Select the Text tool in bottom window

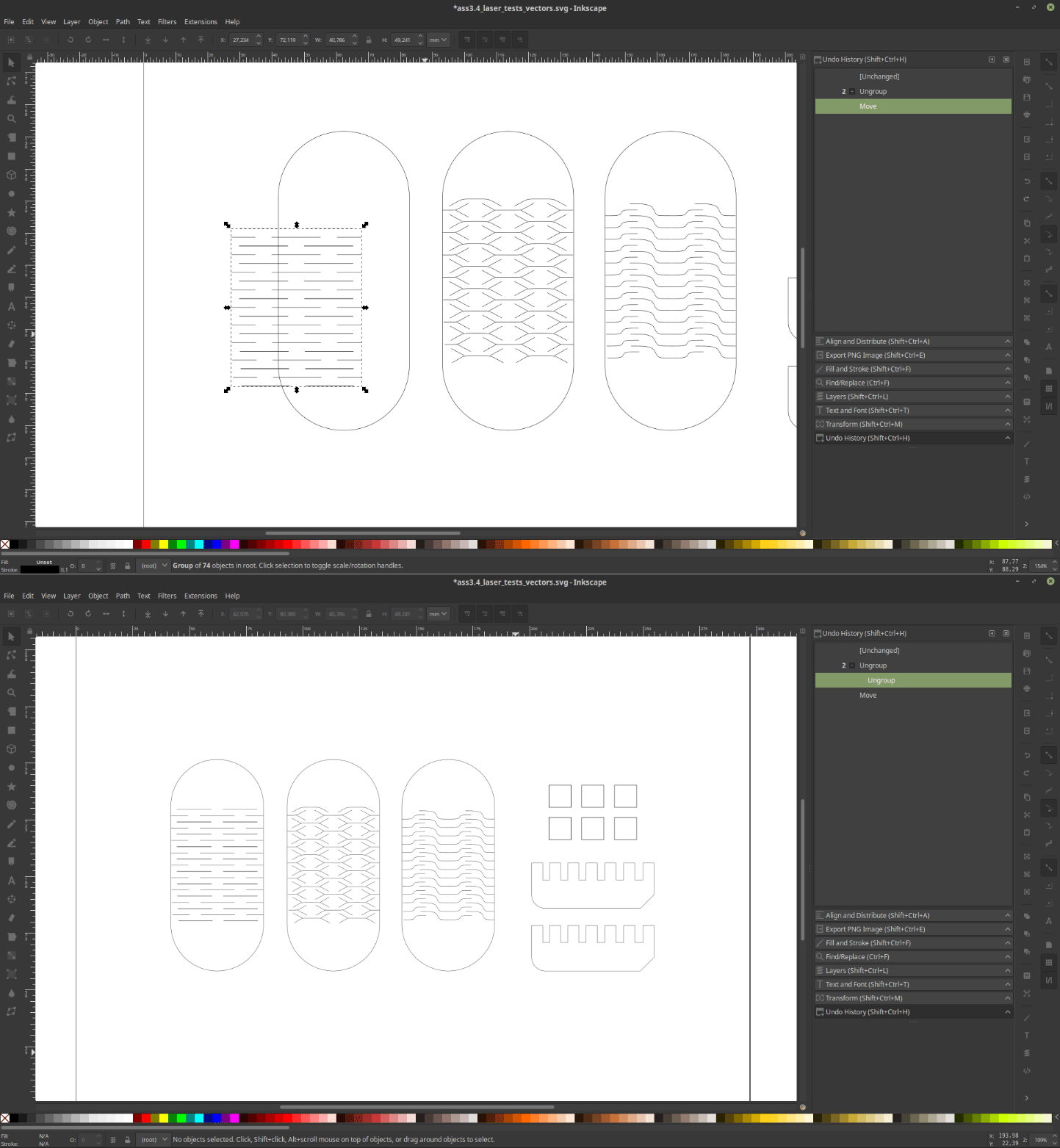[x=11, y=880]
